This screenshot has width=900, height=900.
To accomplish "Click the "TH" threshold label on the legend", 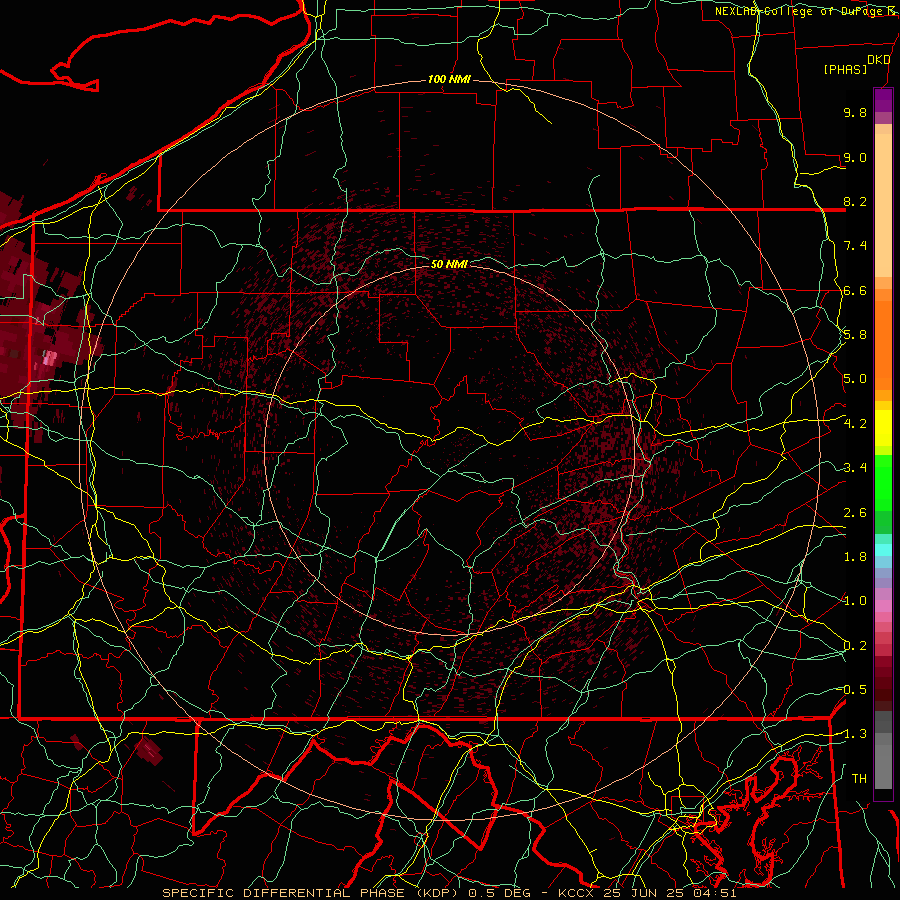I will pyautogui.click(x=859, y=779).
